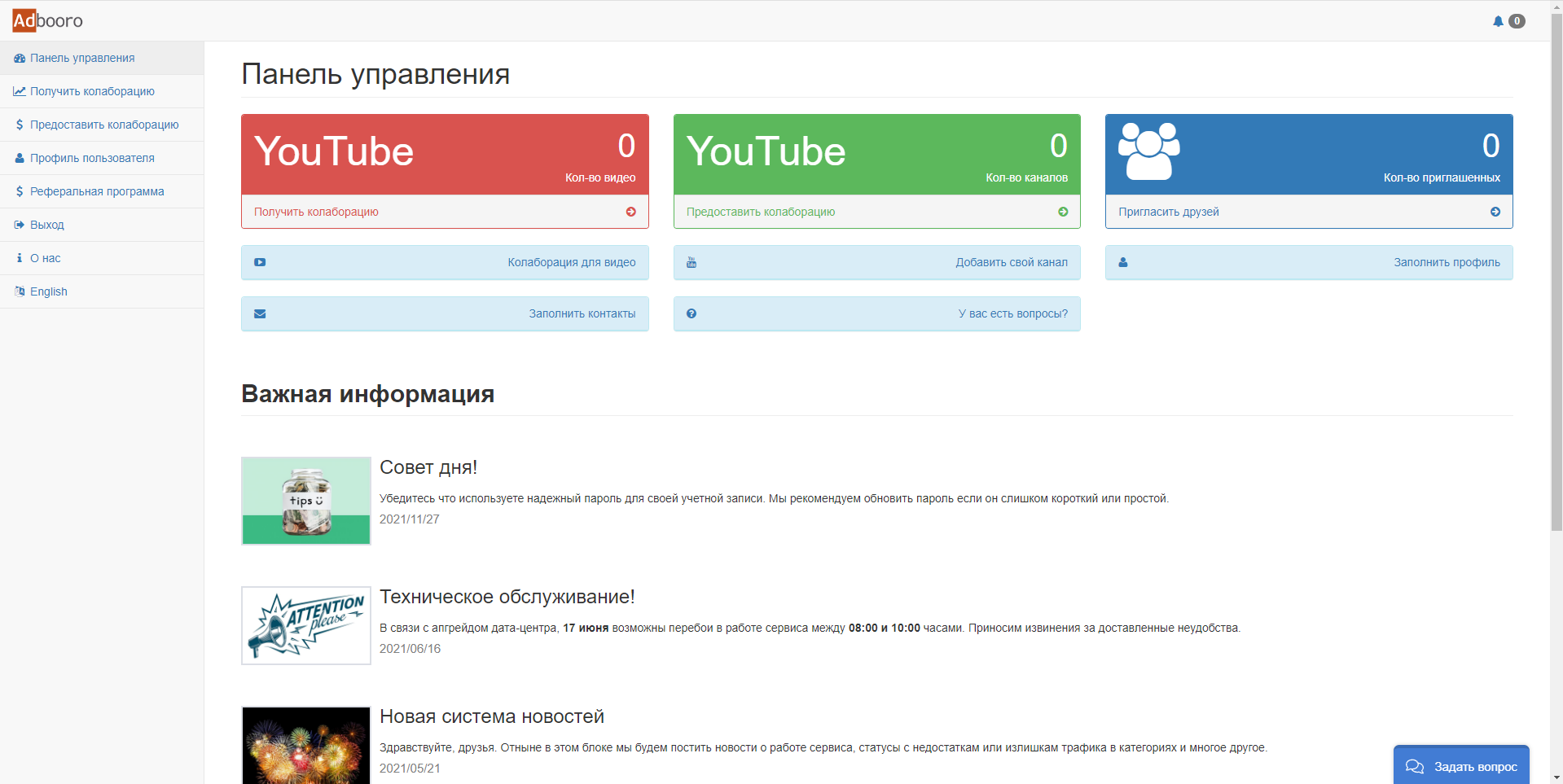Open Реферальная программа sidebar entry
Screen dimensions: 1563x784
pos(102,191)
